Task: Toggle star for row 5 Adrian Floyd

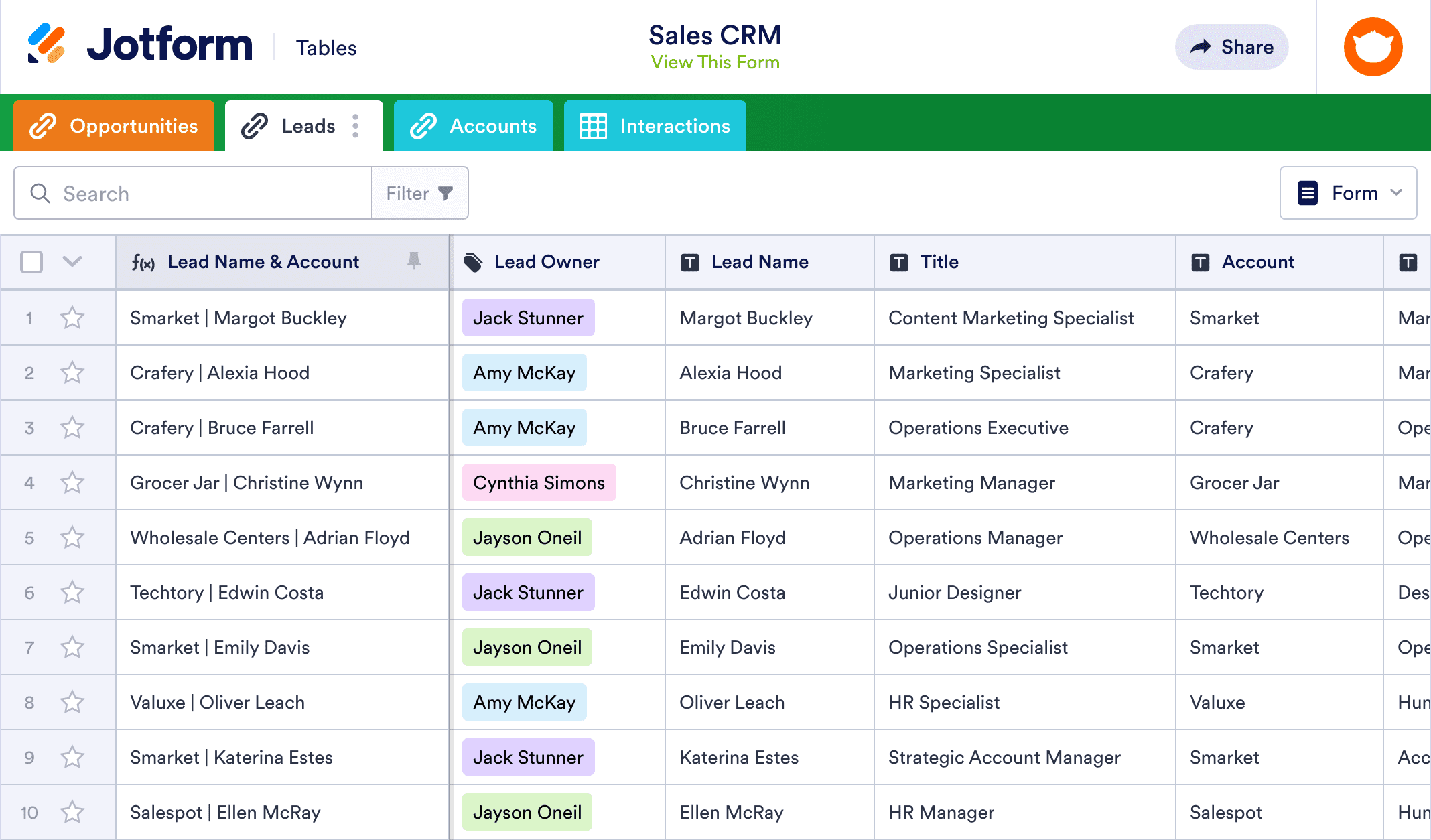Action: tap(72, 537)
